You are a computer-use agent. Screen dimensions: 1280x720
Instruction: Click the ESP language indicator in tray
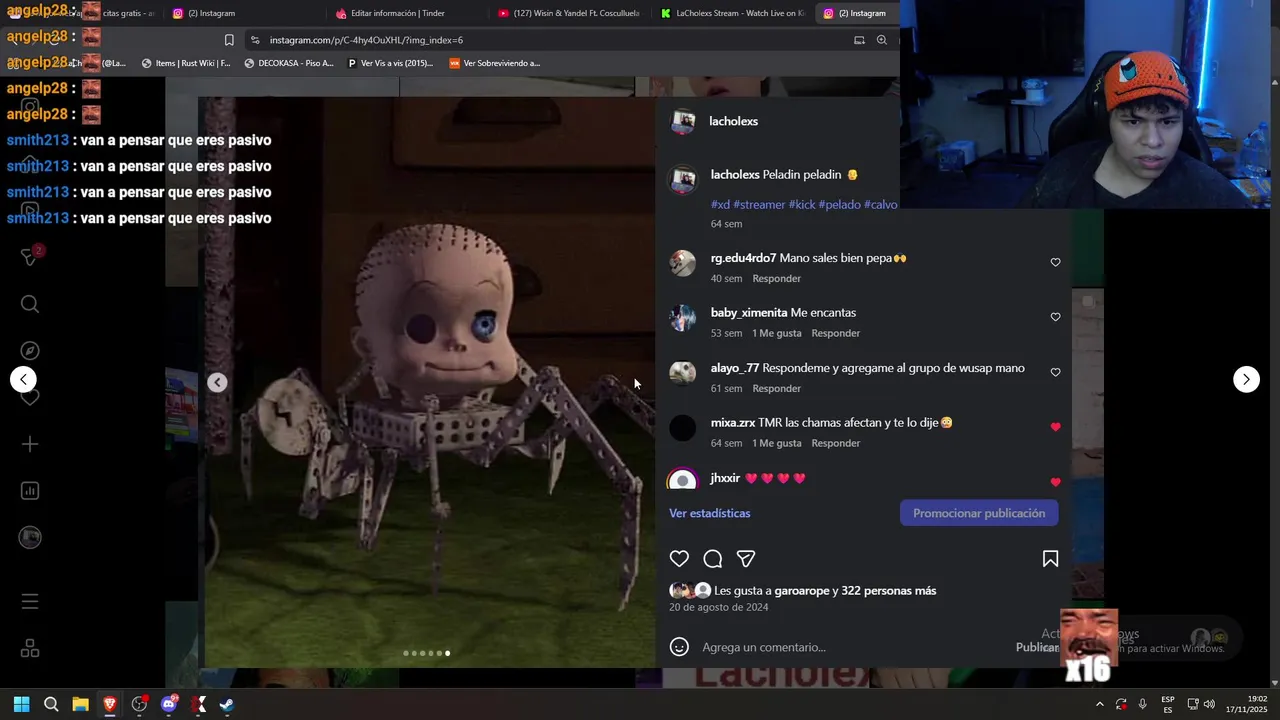tap(1168, 704)
